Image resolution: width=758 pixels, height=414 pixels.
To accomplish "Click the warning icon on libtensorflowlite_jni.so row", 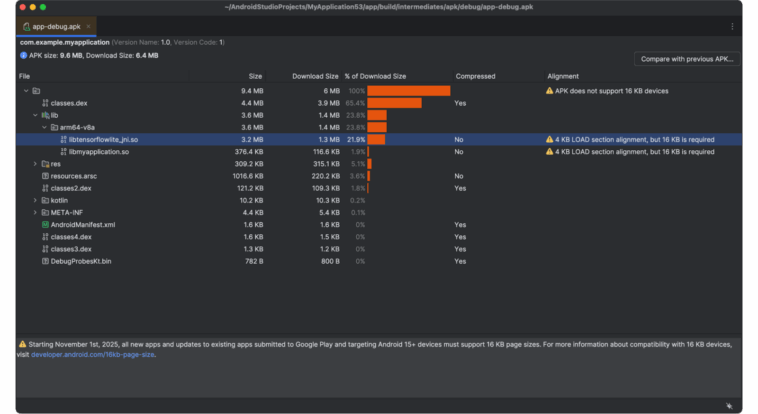I will (x=549, y=139).
